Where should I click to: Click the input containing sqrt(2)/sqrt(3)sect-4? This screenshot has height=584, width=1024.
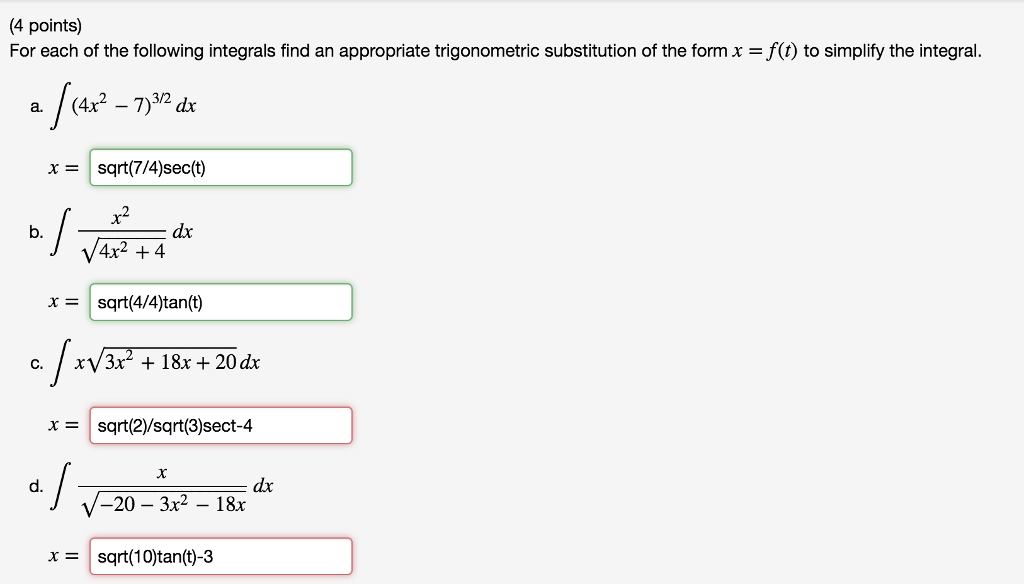pyautogui.click(x=220, y=425)
